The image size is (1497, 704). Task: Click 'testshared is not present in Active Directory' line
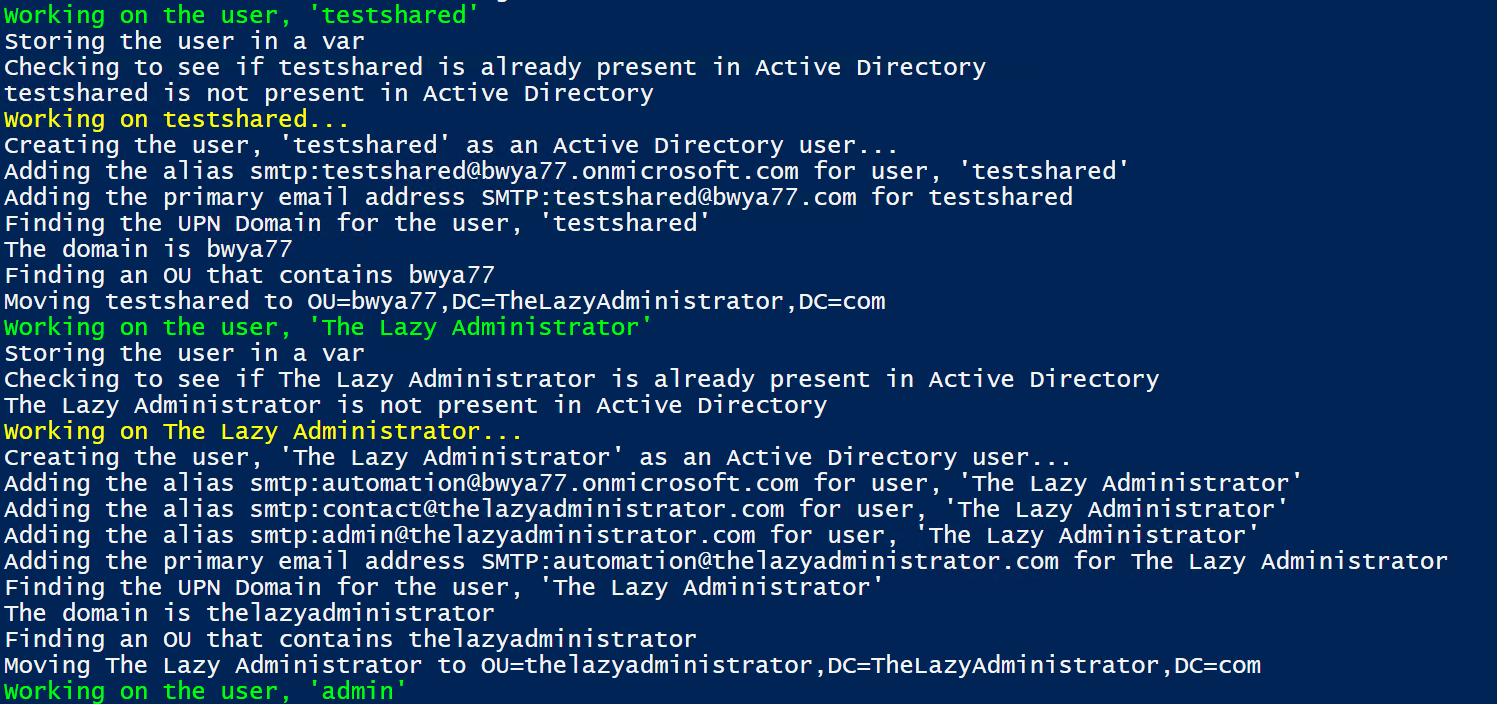(329, 93)
